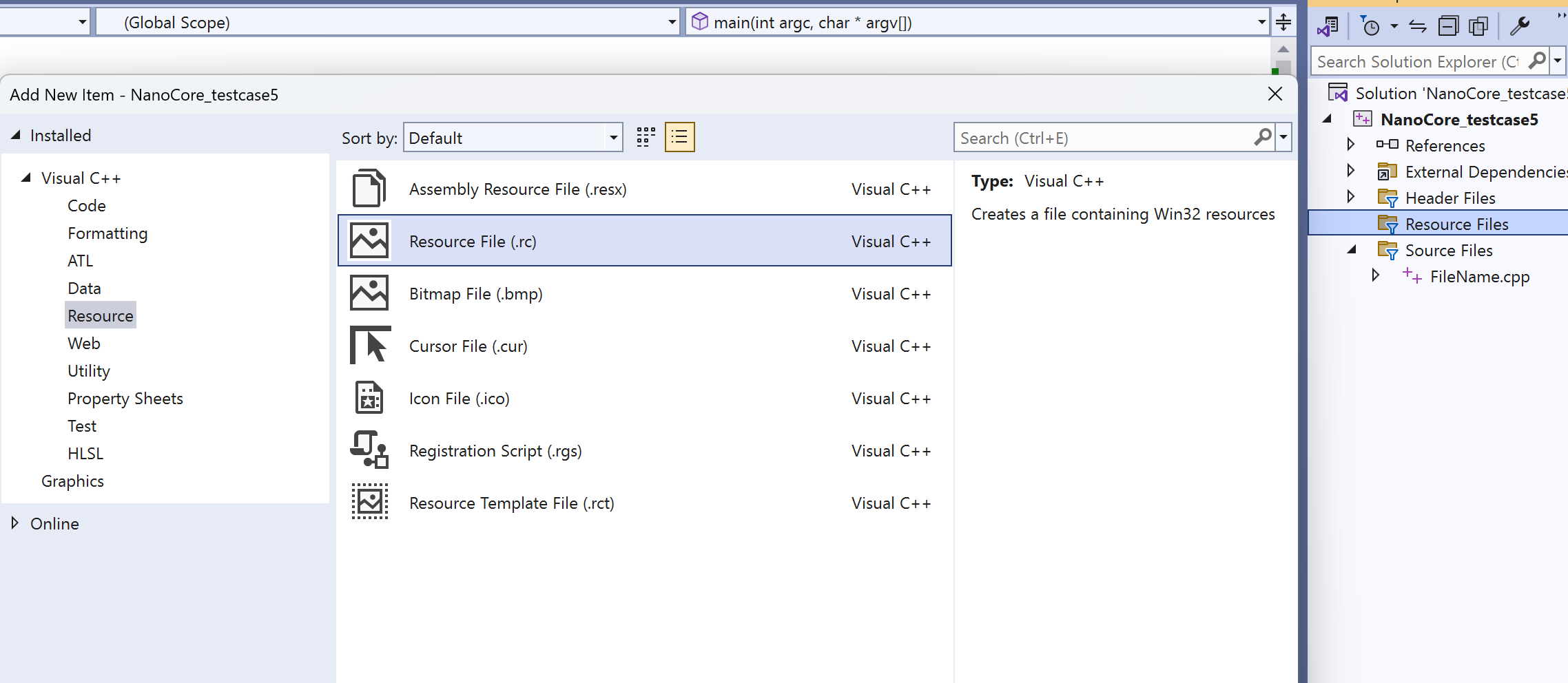The image size is (1568, 683).
Task: Select the Web category
Action: [x=84, y=343]
